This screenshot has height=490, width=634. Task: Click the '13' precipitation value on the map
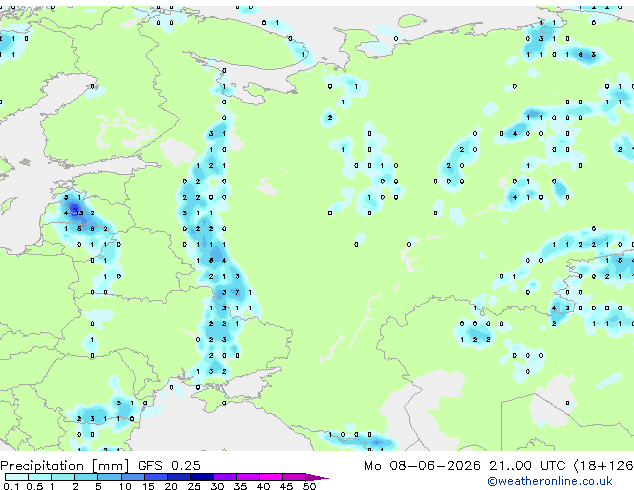click(79, 213)
